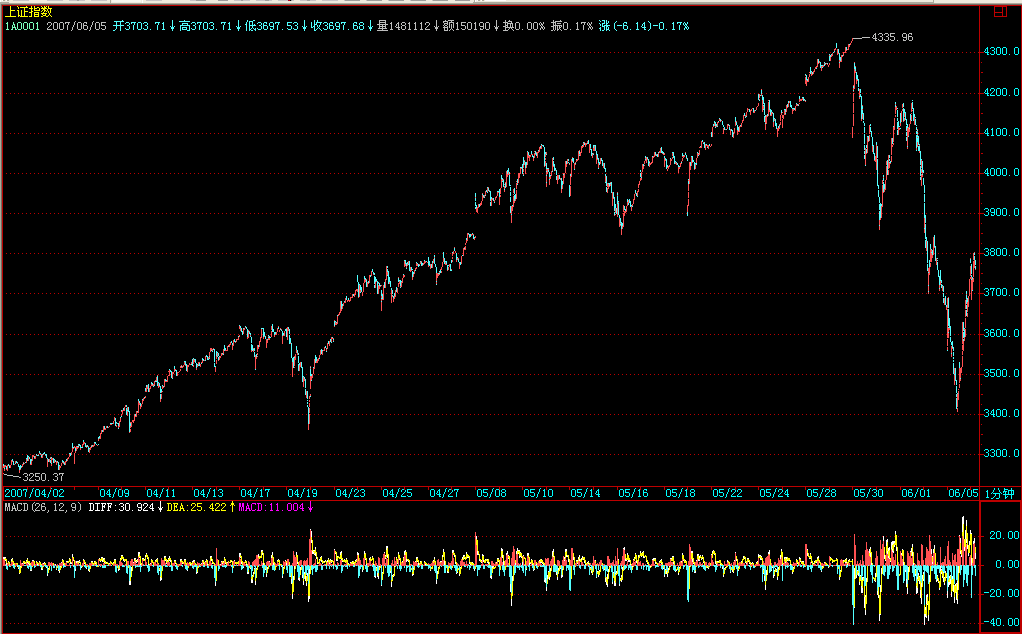
Task: Click the 3500.0 price axis label
Action: click(x=1000, y=373)
